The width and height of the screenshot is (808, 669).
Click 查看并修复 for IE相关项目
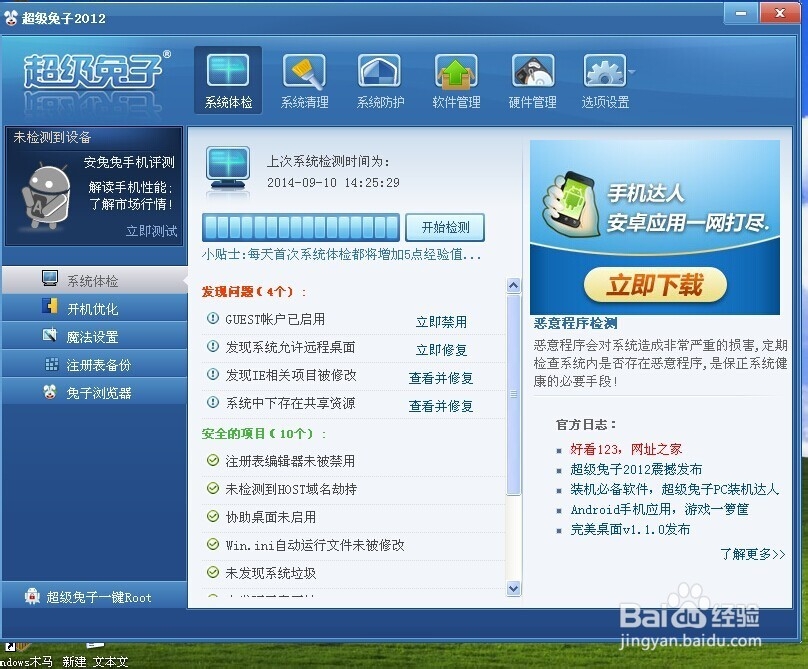tap(441, 378)
